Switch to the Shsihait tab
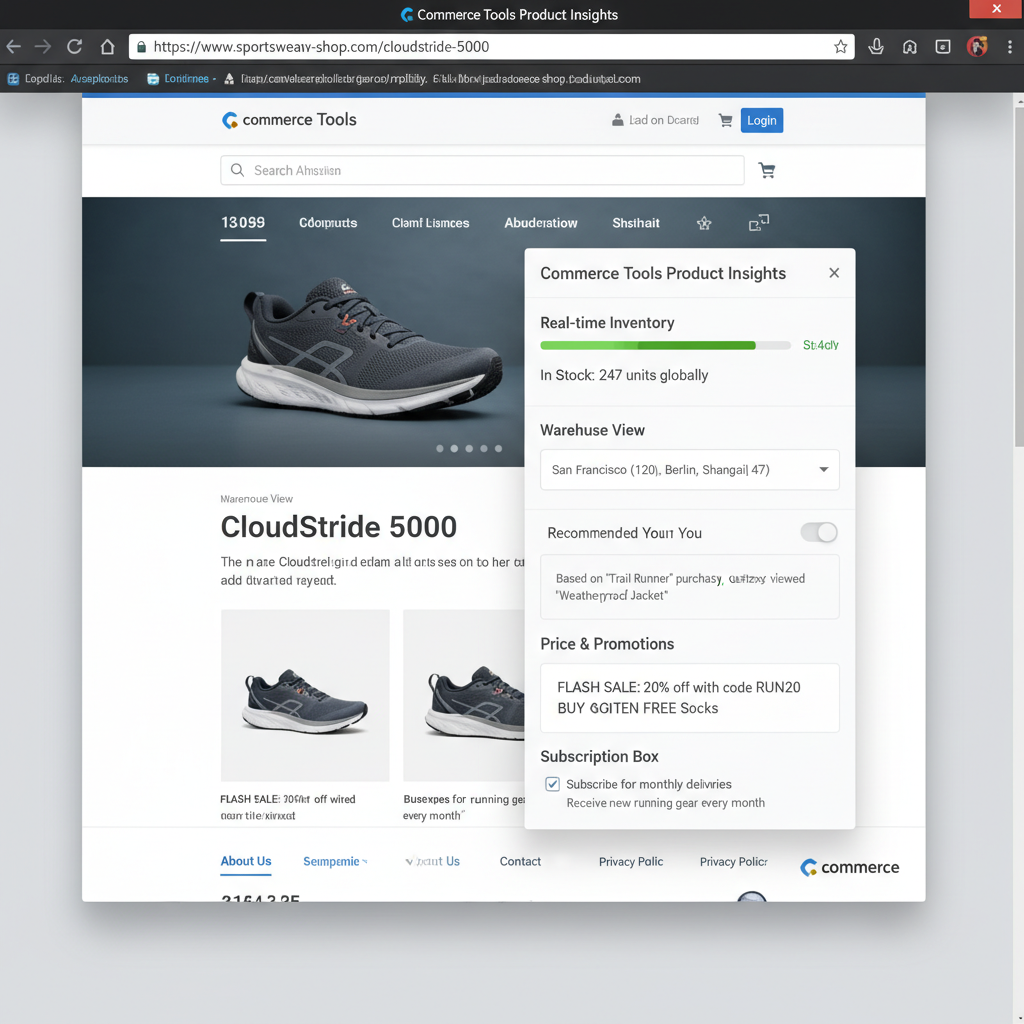 (x=635, y=223)
